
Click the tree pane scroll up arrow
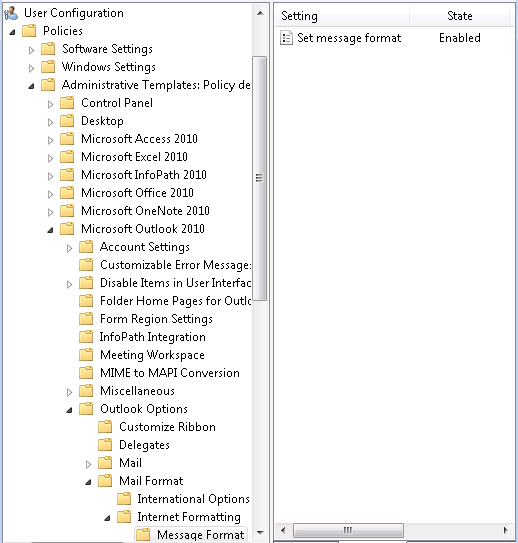(260, 14)
